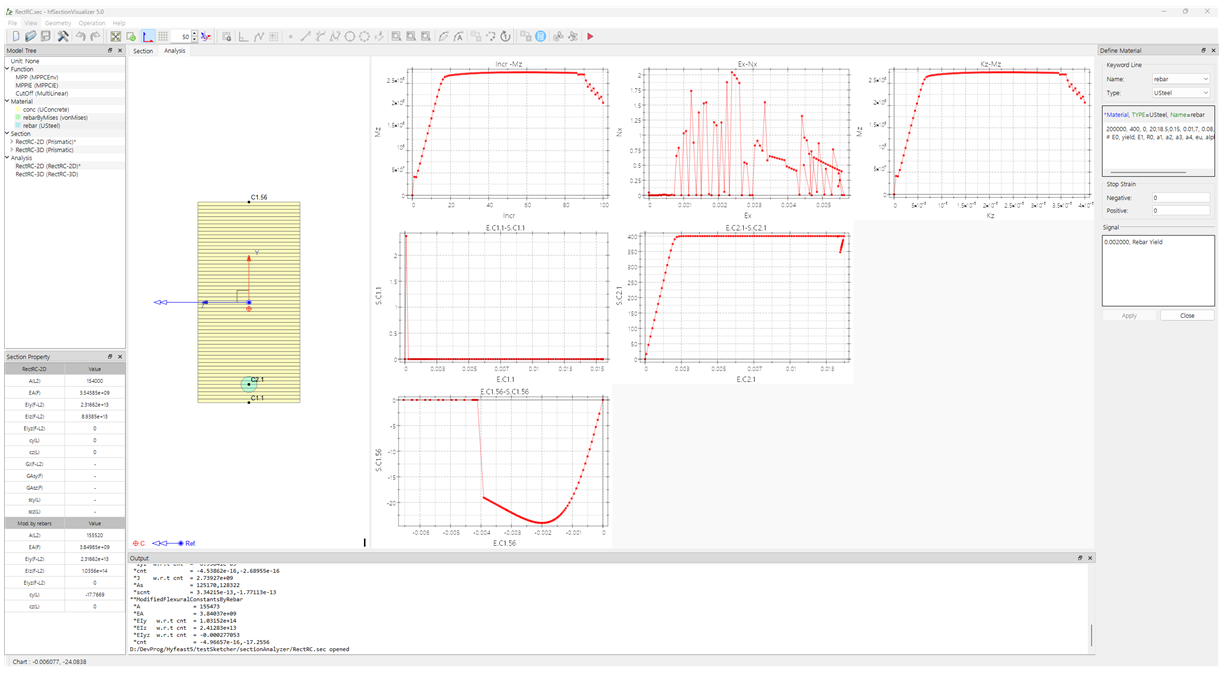
Task: Click the blue rebar material swatch
Action: click(x=18, y=125)
